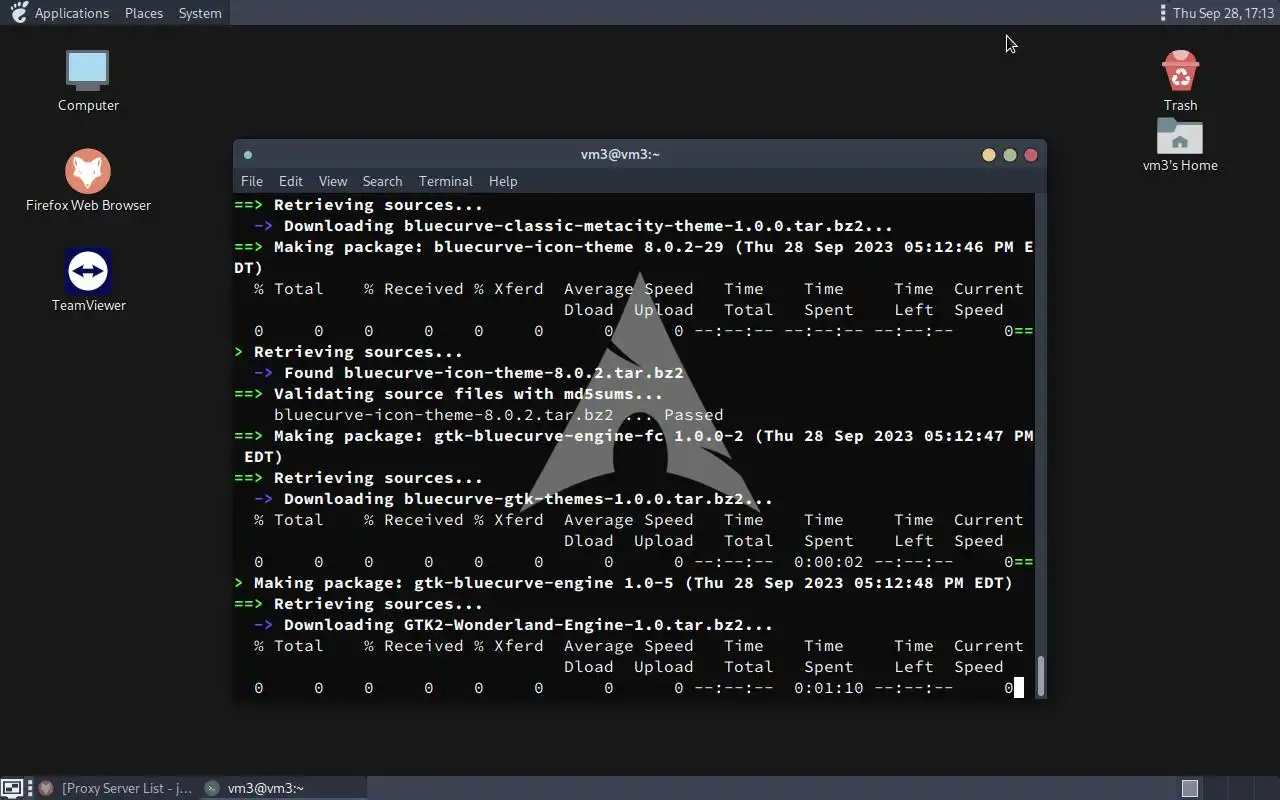Click the Firefox icon of the Proxy Server List task
The width and height of the screenshot is (1280, 800).
click(46, 788)
